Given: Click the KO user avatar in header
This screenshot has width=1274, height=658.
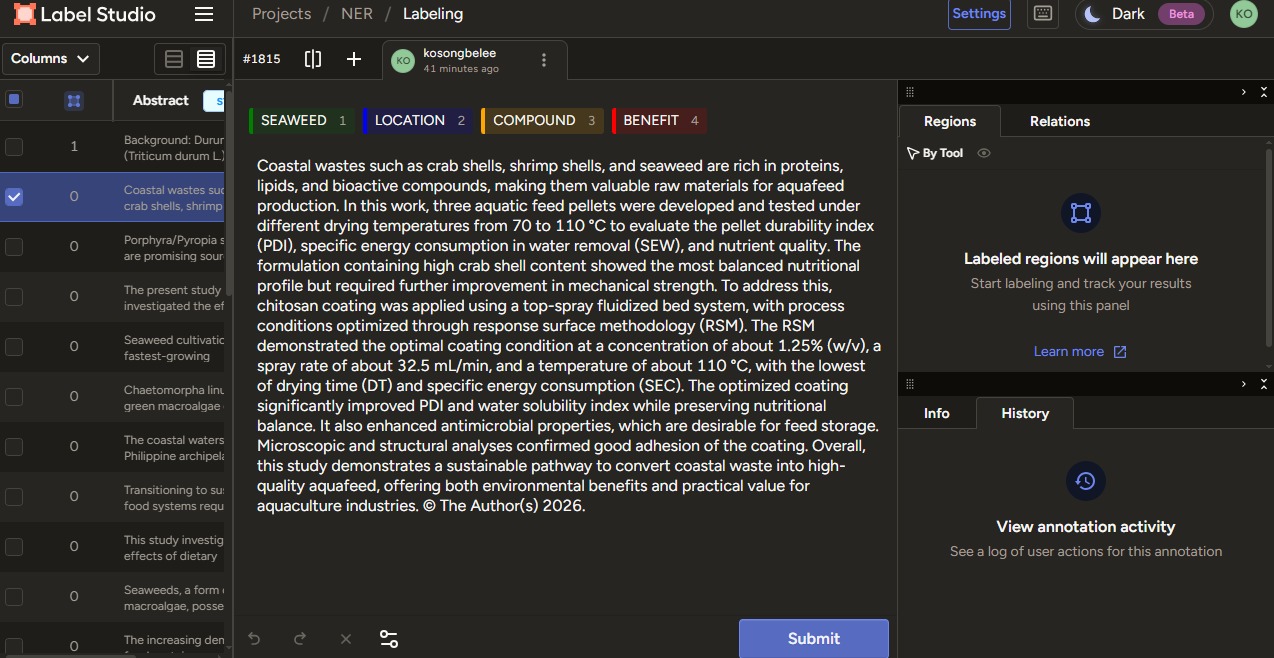Looking at the screenshot, I should 1243,14.
